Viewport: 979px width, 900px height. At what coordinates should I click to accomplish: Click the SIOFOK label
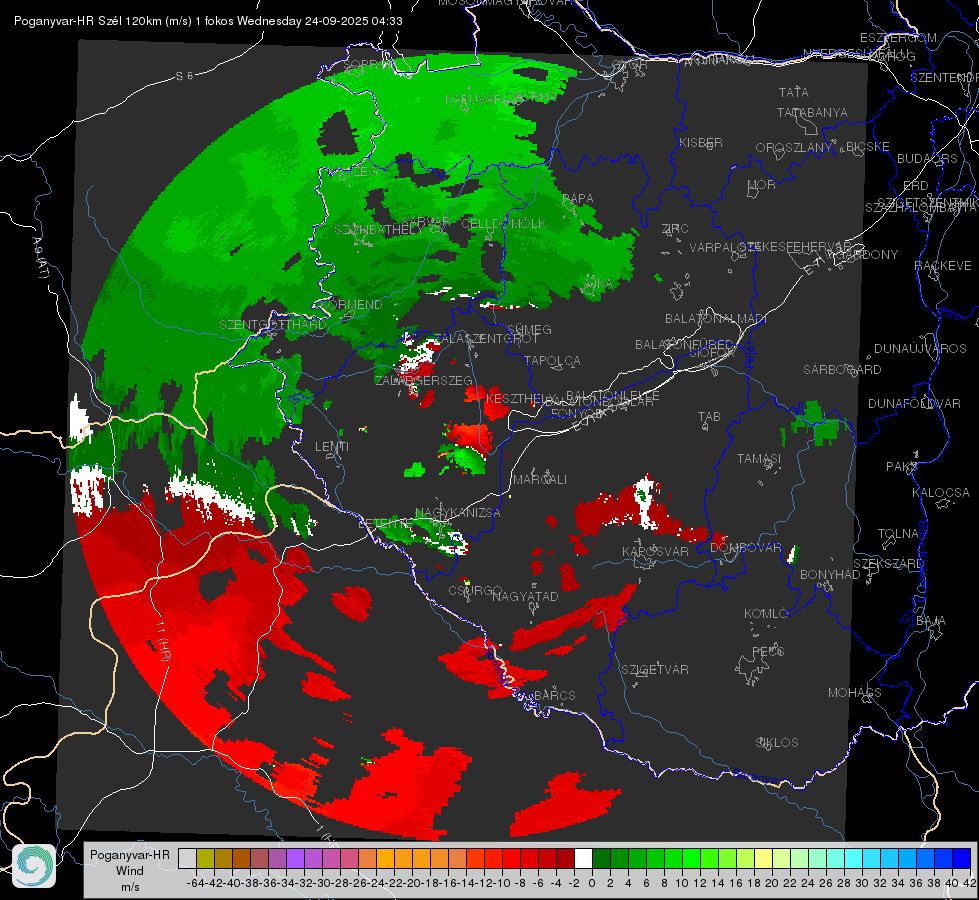(x=712, y=352)
